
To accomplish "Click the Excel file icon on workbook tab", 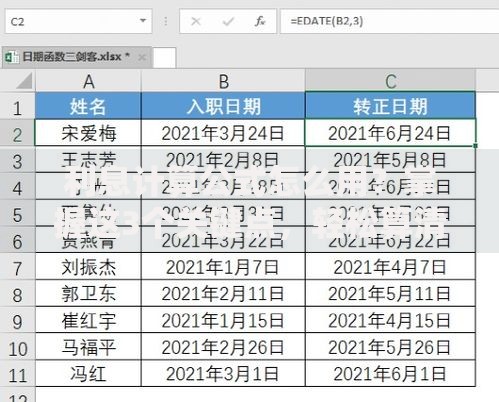I will [12, 57].
